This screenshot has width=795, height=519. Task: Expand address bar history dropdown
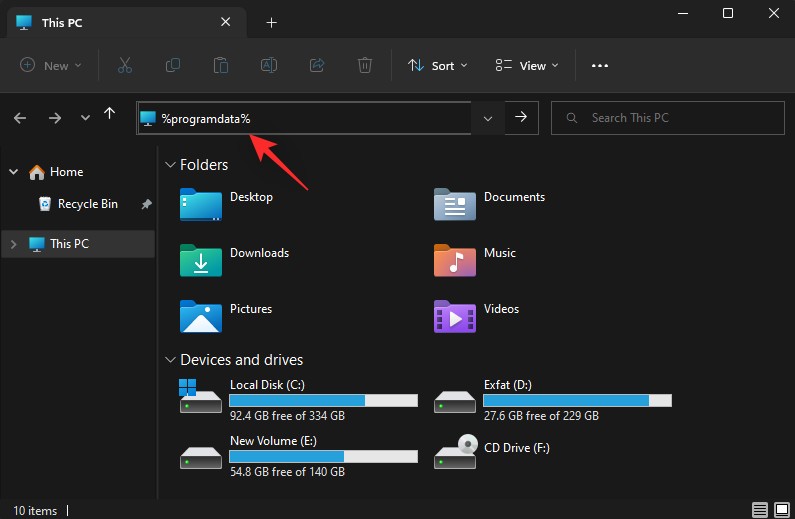tap(488, 119)
